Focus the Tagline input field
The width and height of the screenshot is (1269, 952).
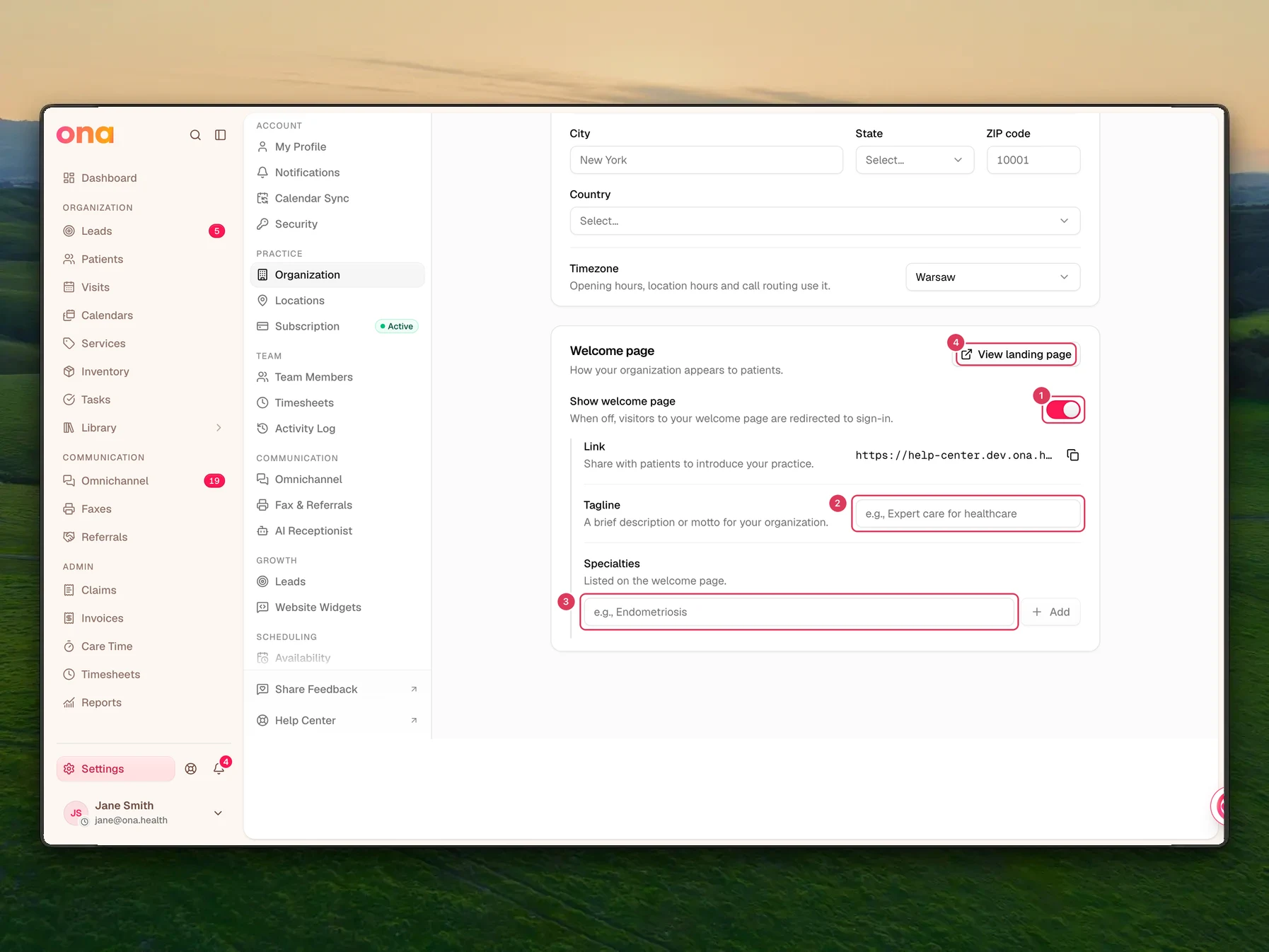pos(968,514)
